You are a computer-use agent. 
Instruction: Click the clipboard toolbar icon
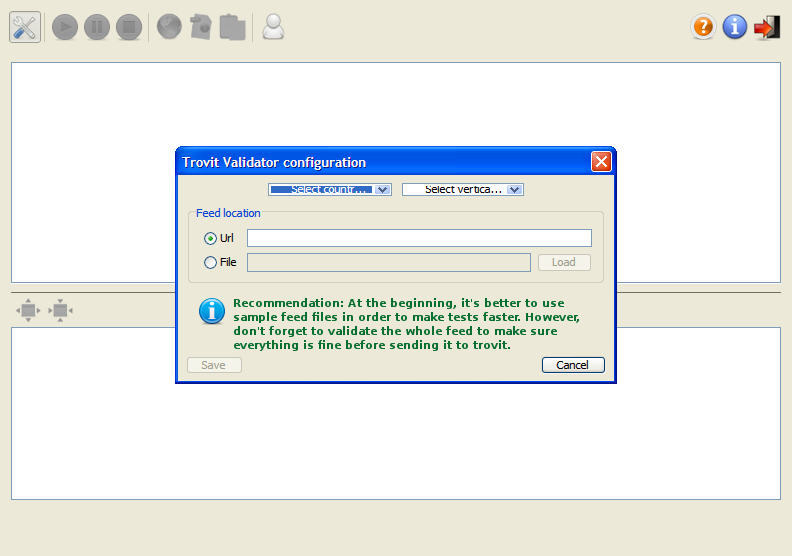click(232, 27)
